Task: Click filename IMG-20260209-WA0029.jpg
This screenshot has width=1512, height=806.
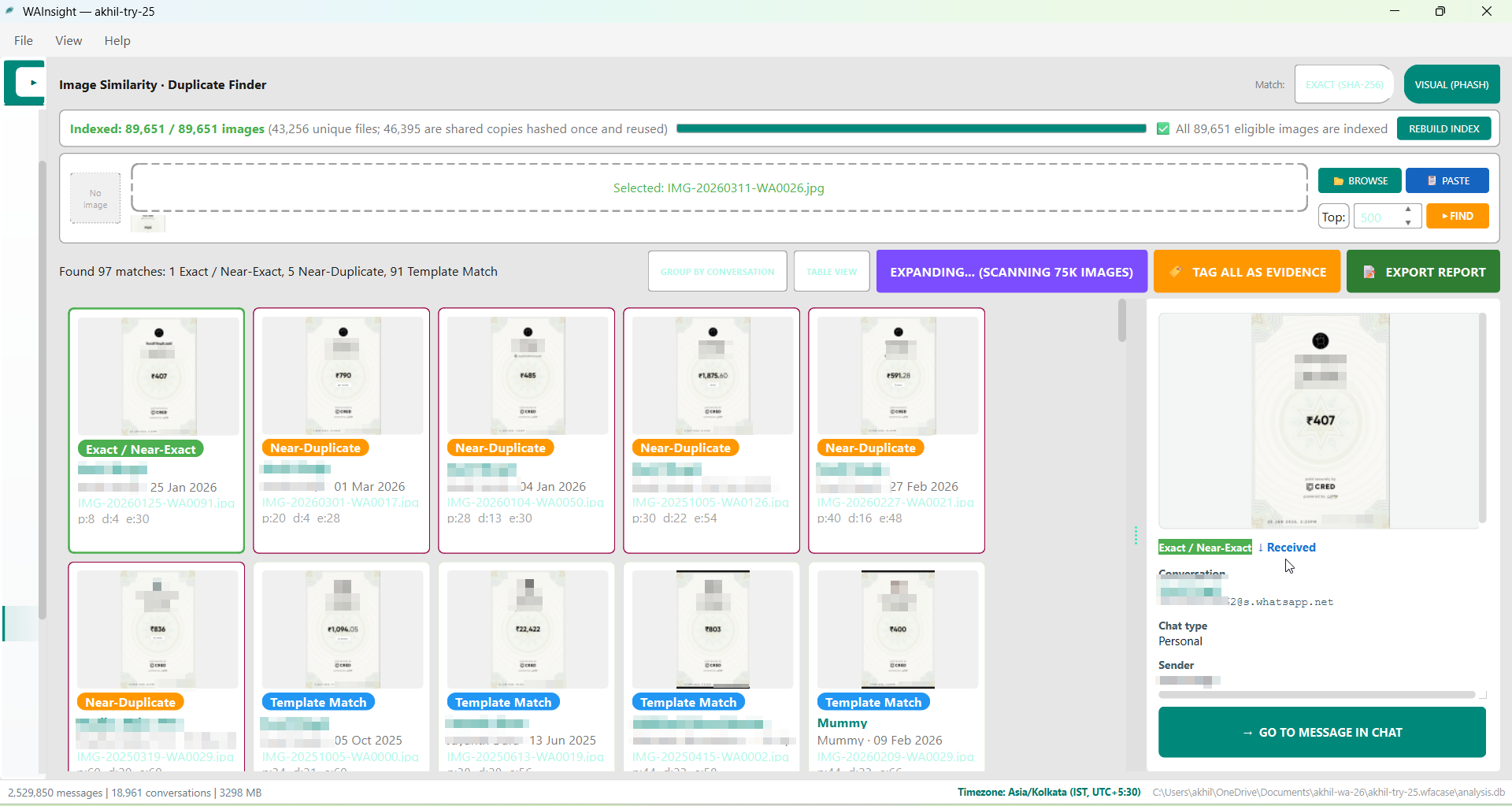Action: click(895, 756)
